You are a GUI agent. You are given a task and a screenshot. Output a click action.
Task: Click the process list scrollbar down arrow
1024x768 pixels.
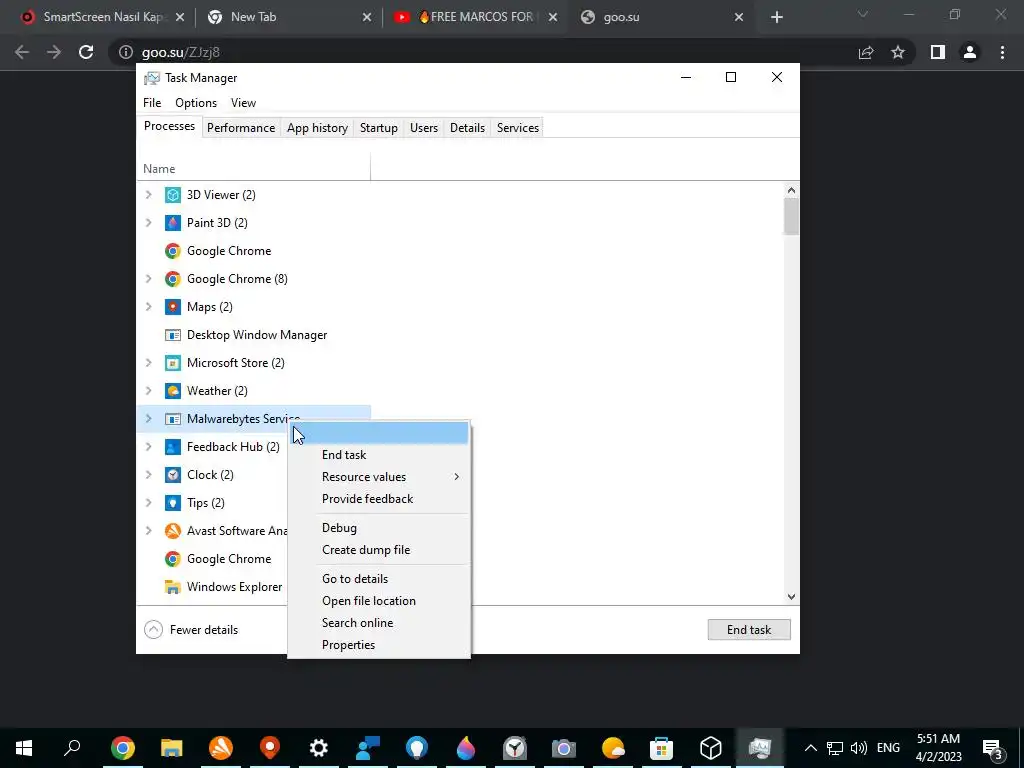click(792, 596)
